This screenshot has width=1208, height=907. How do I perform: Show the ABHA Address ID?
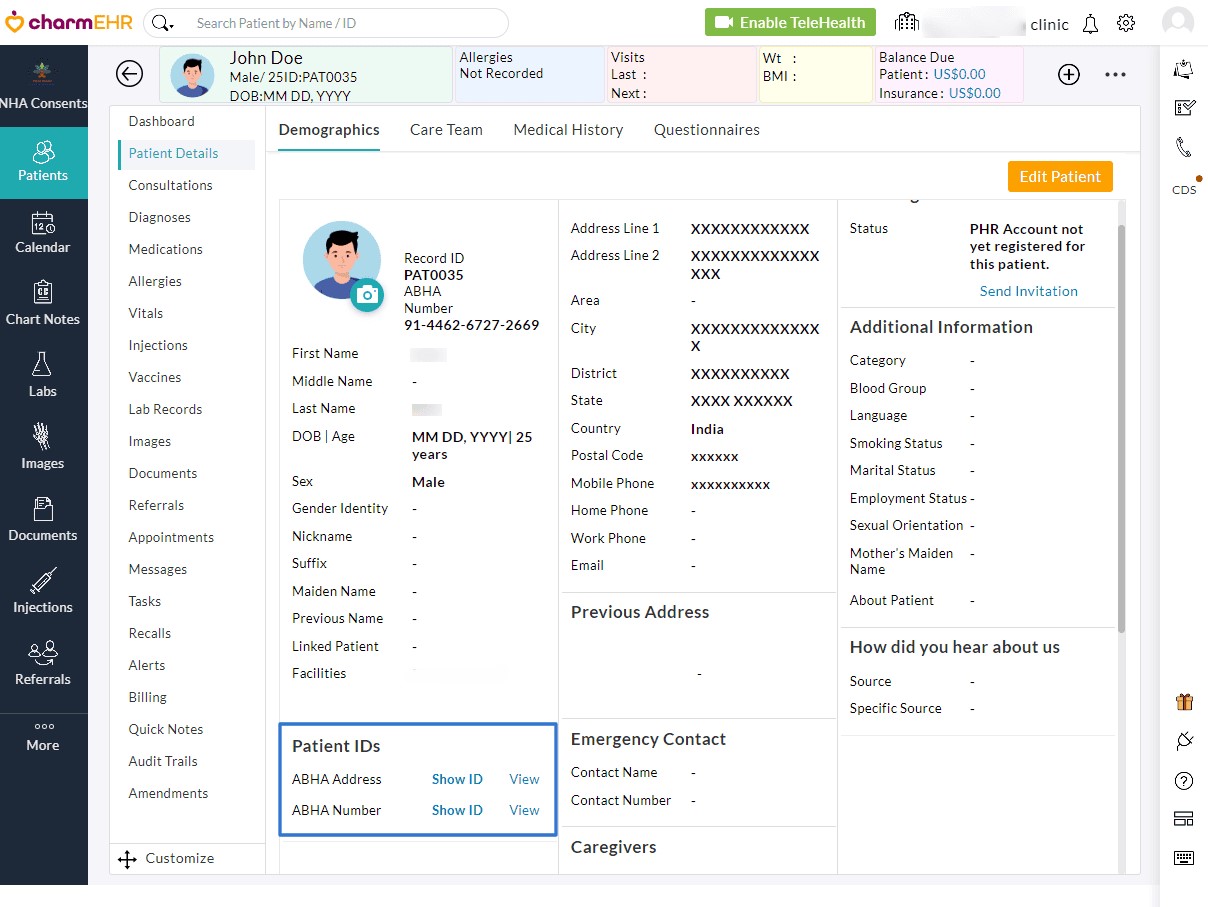click(457, 779)
